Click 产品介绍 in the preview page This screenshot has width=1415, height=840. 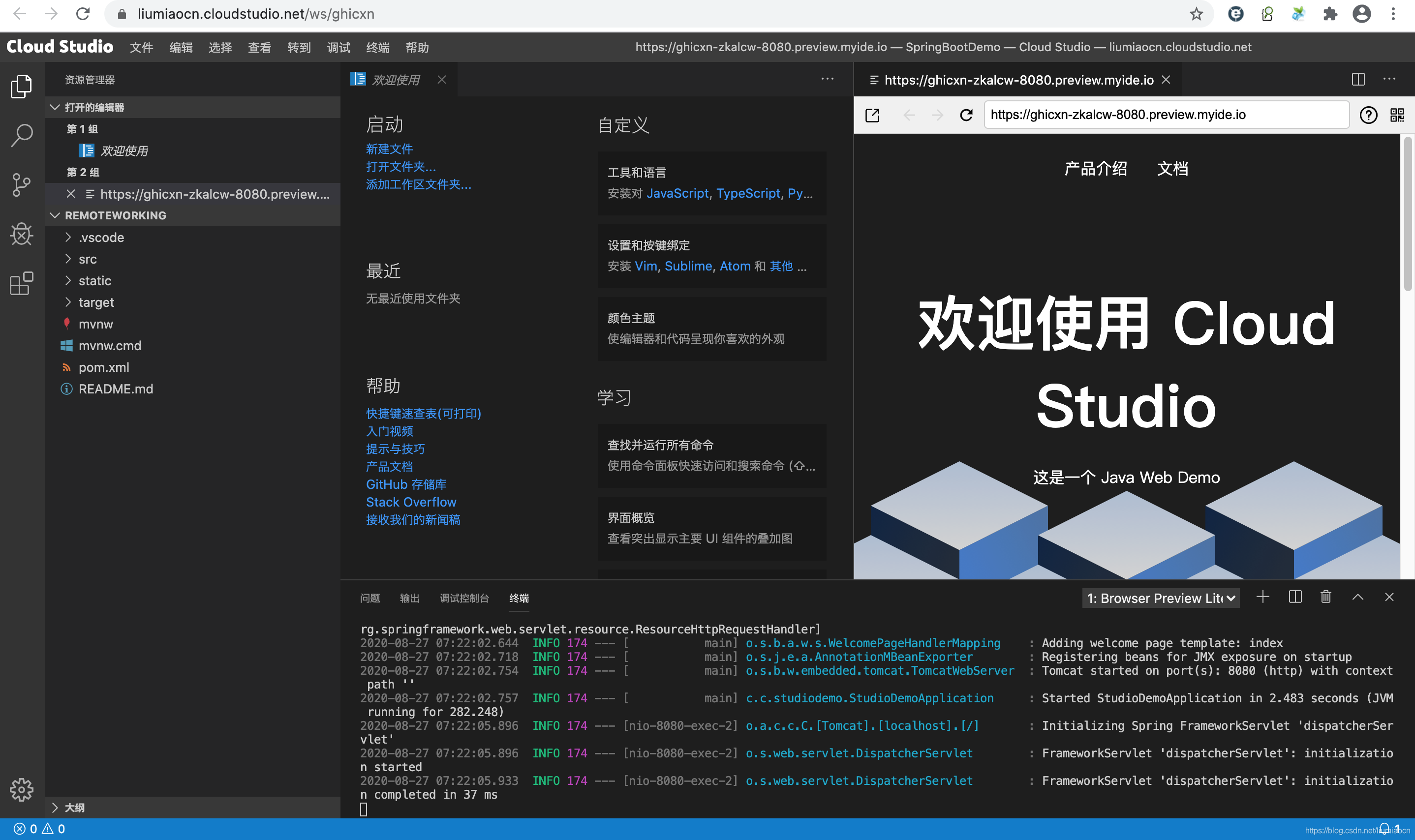point(1096,169)
